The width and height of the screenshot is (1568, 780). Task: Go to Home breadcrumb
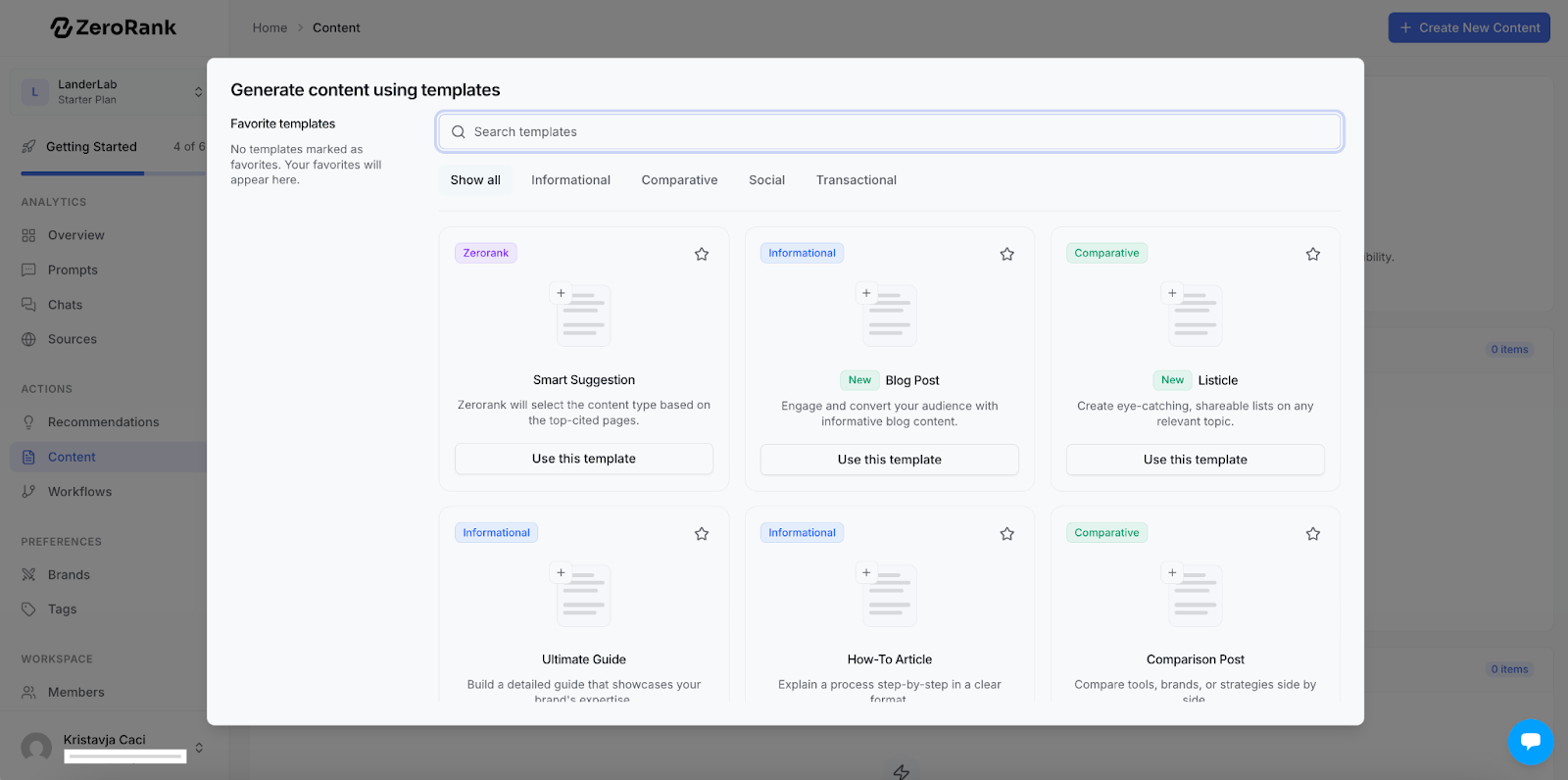(269, 27)
